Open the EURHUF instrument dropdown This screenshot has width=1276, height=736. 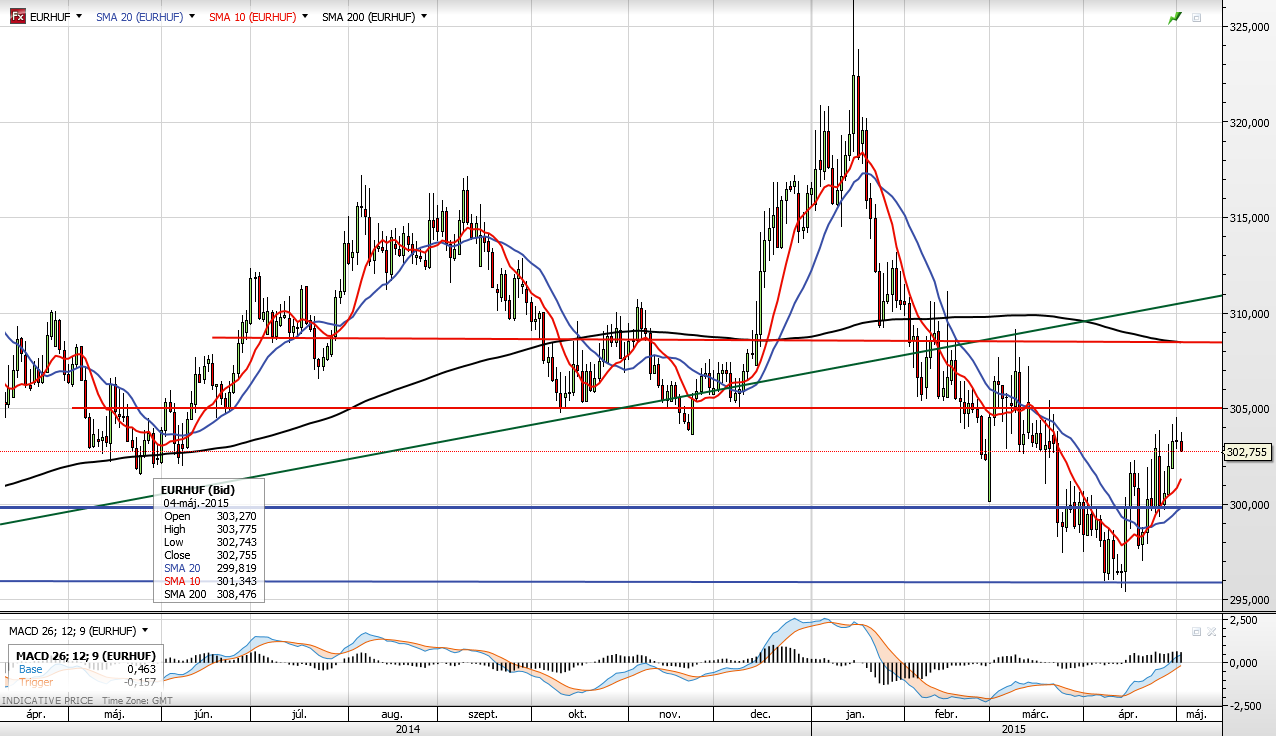click(x=80, y=16)
